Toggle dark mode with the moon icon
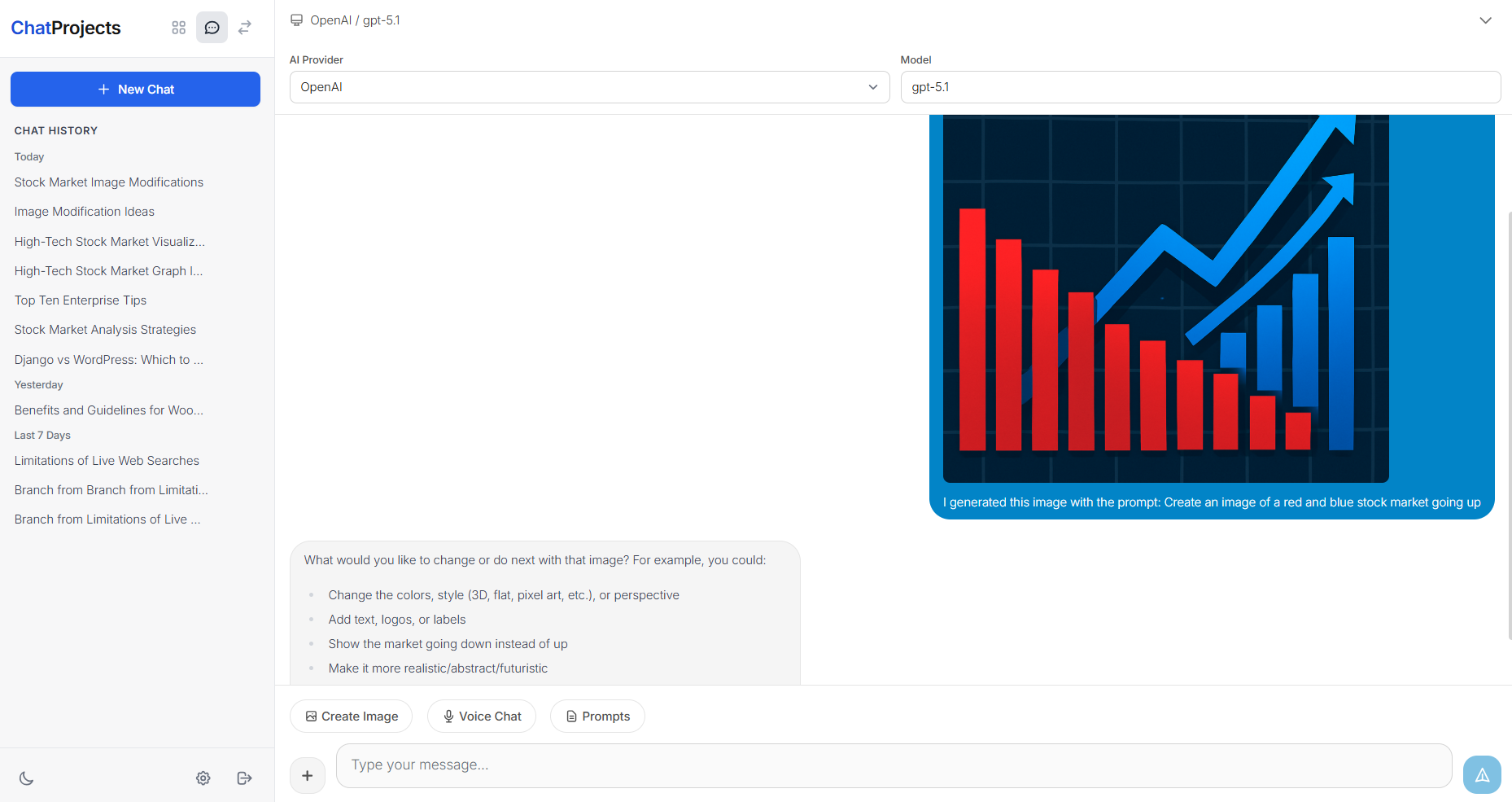Viewport: 1512px width, 802px height. click(27, 778)
